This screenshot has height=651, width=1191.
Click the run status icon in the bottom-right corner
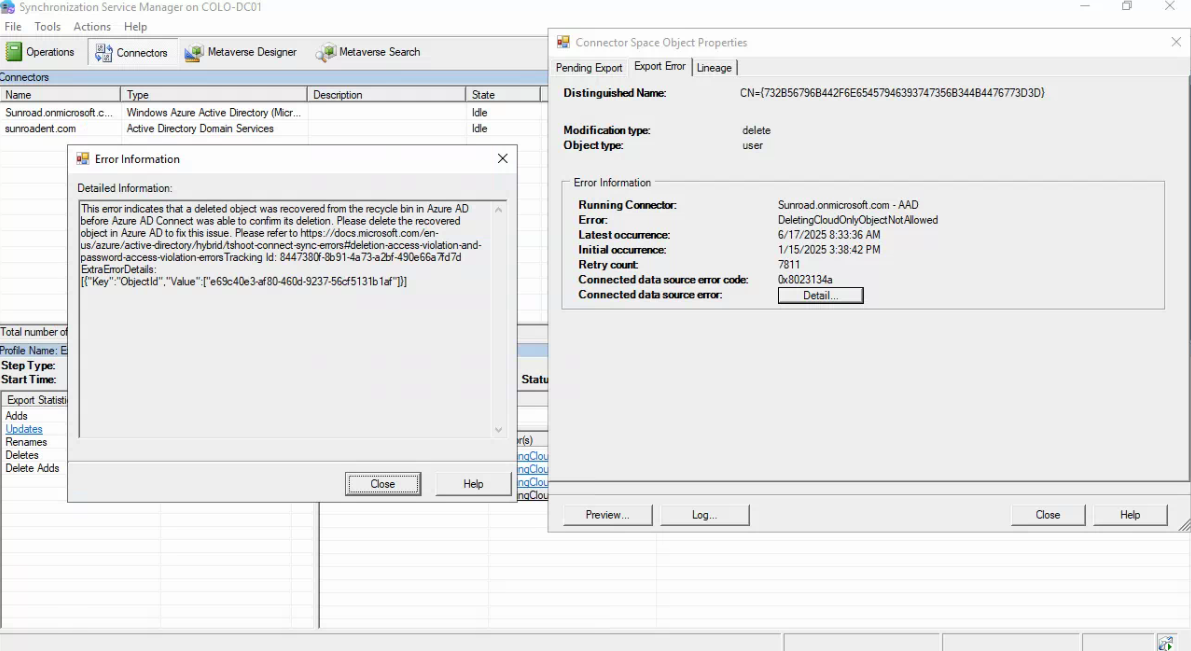coord(1165,641)
